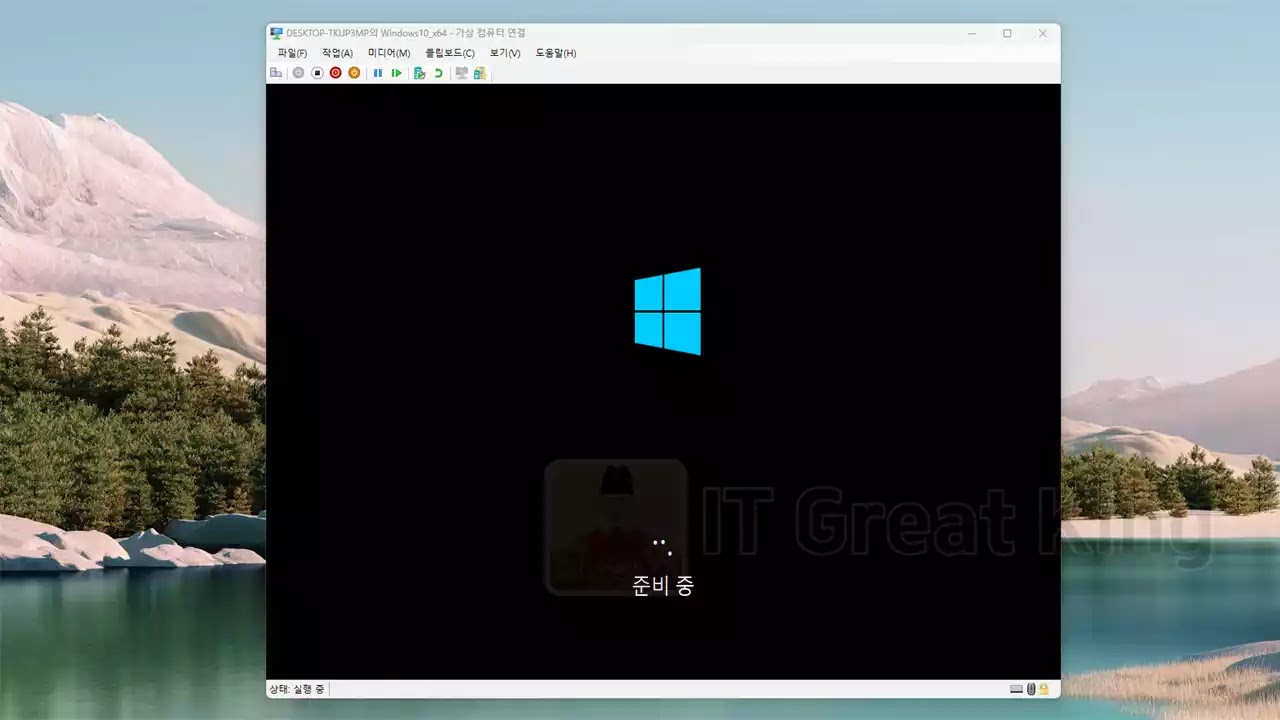Maximize the virtual machine connection window
Viewport: 1280px width, 720px height.
(x=1007, y=33)
